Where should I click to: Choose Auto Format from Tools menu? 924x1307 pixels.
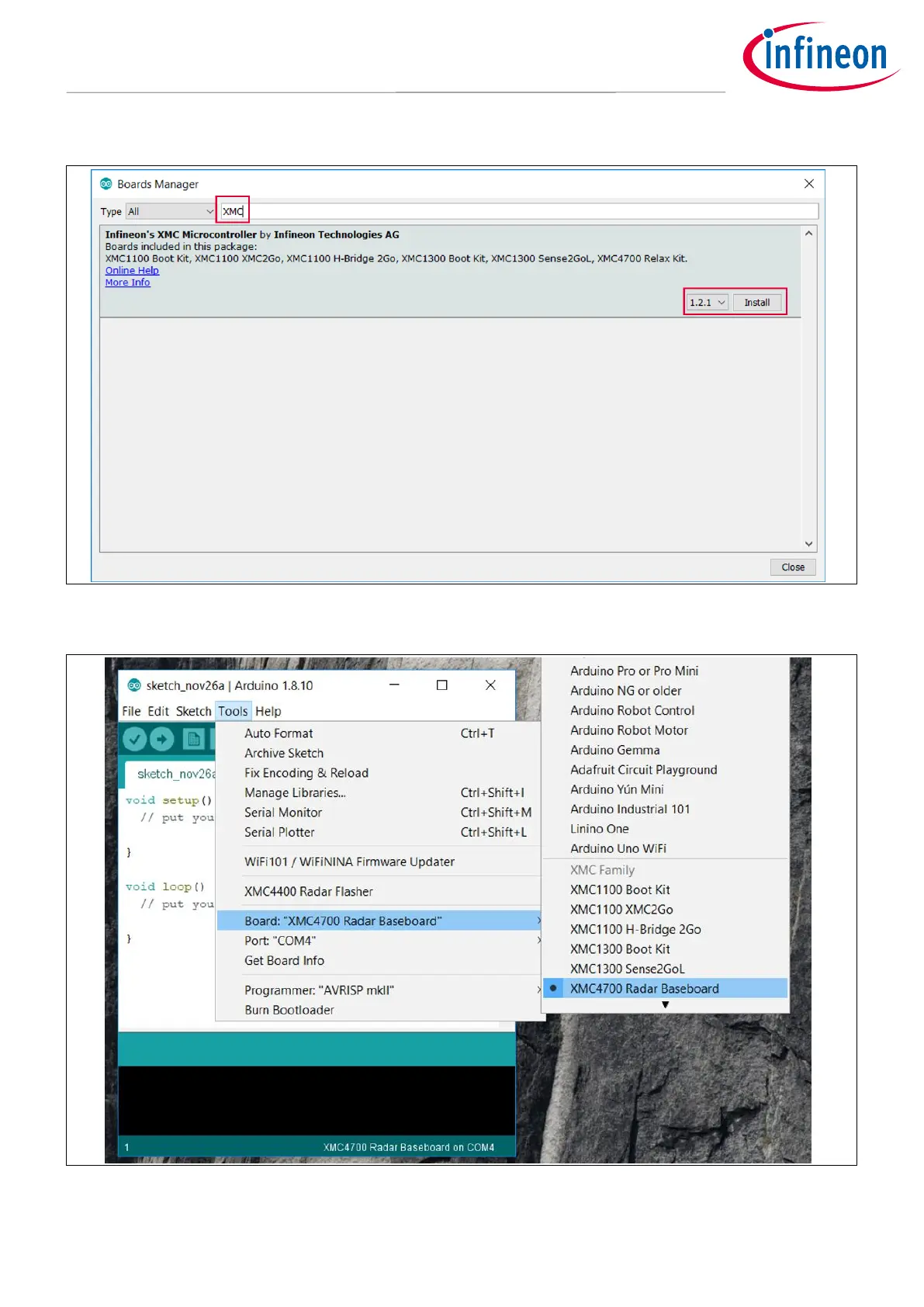[x=379, y=733]
